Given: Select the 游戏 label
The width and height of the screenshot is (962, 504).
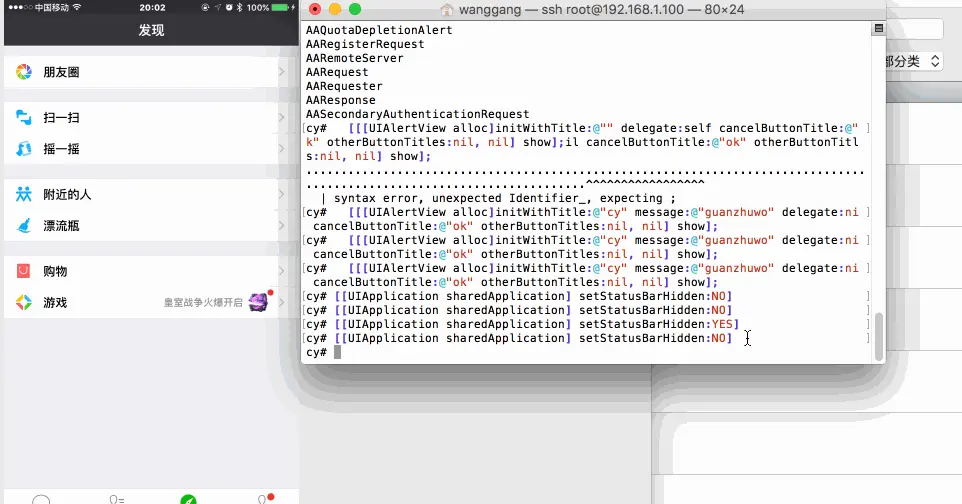Looking at the screenshot, I should (x=55, y=302).
